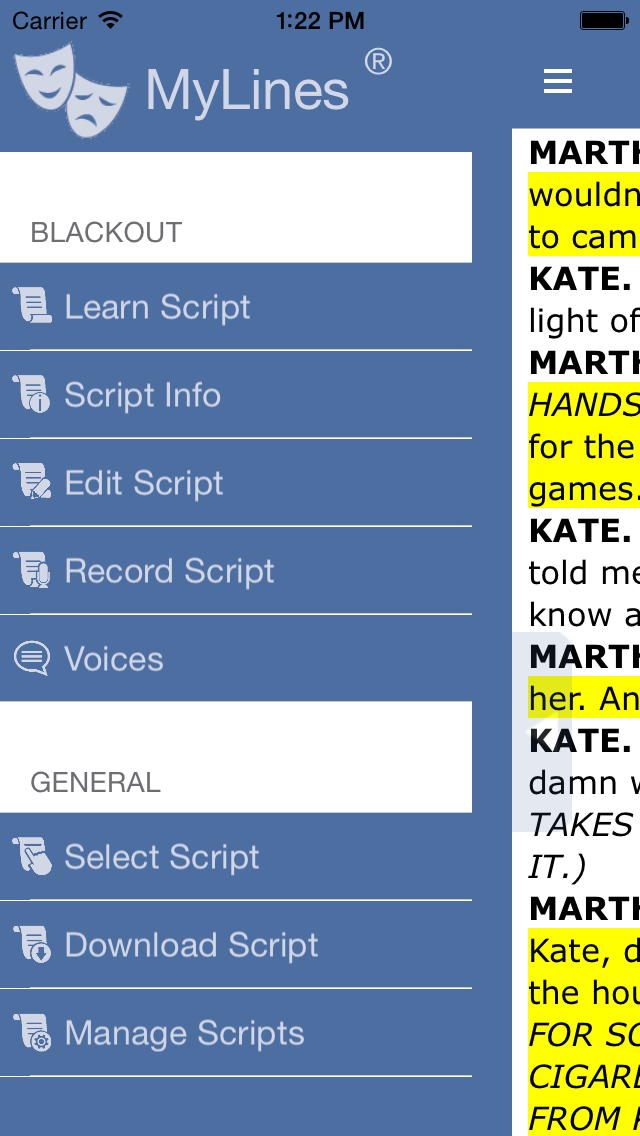The image size is (640, 1136).
Task: Toggle the hamburger menu button
Action: 558,82
